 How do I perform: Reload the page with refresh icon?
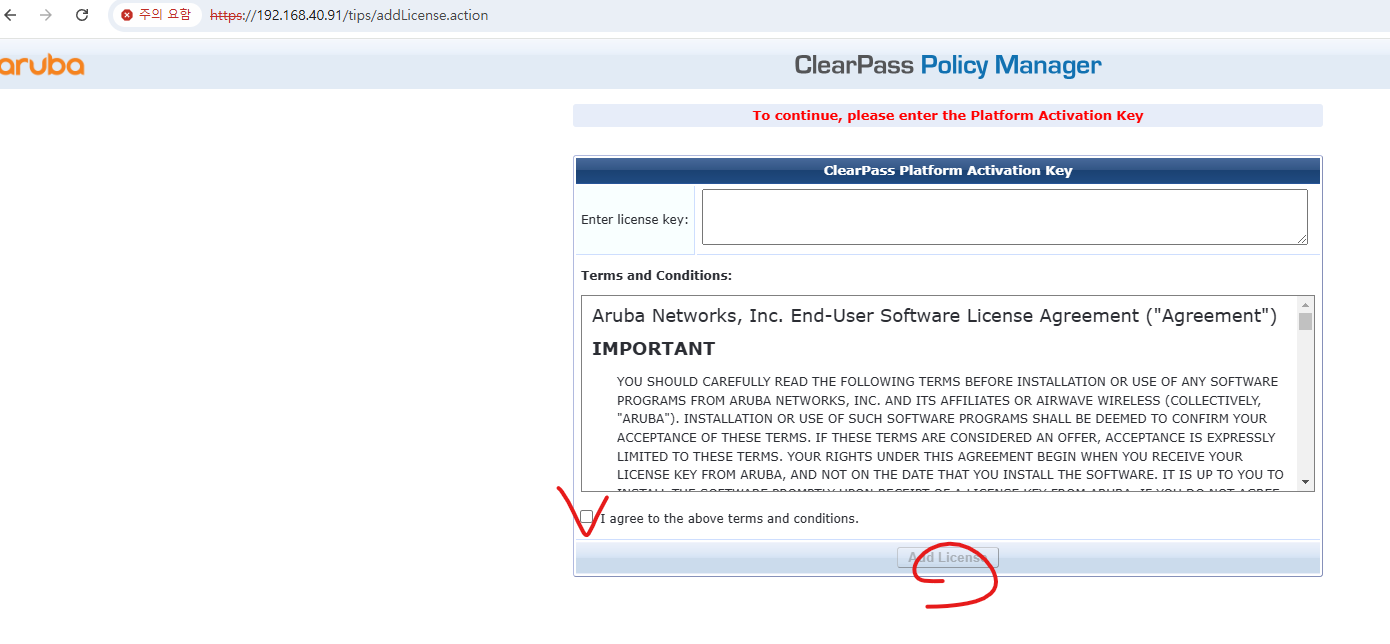82,15
